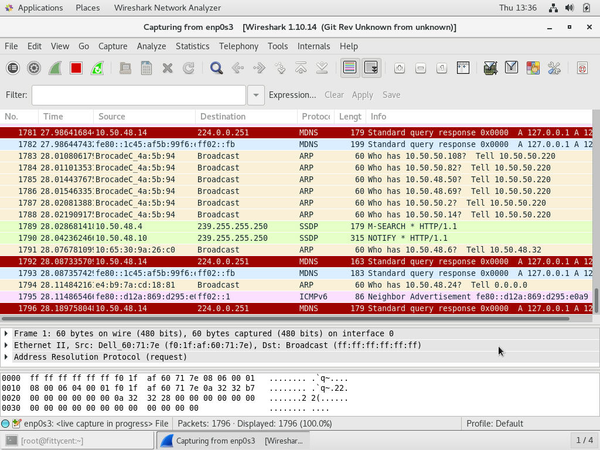Find a packet (magnifier icon)
The height and width of the screenshot is (450, 600).
click(216, 68)
